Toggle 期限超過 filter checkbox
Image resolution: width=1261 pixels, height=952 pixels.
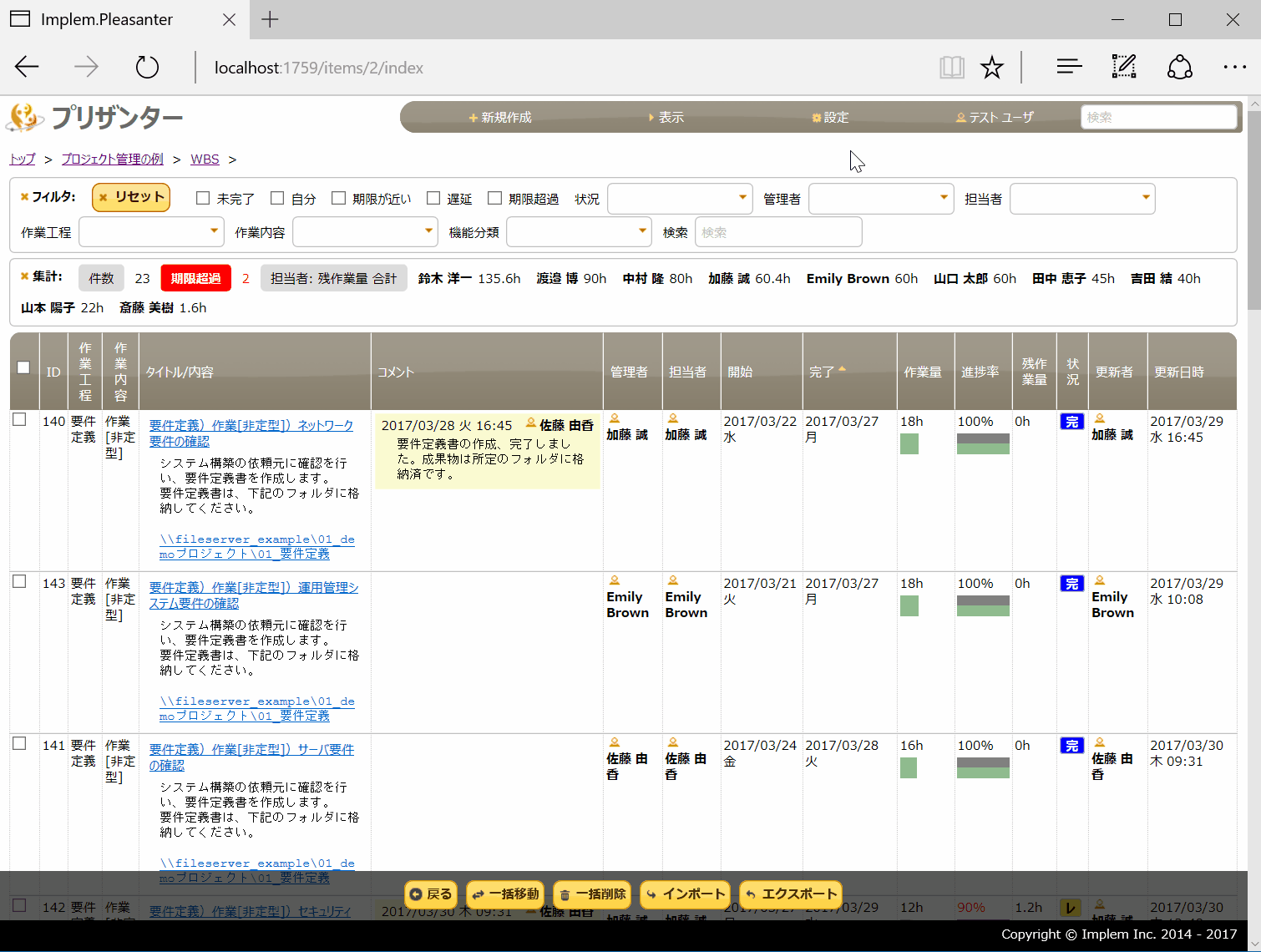pyautogui.click(x=494, y=198)
